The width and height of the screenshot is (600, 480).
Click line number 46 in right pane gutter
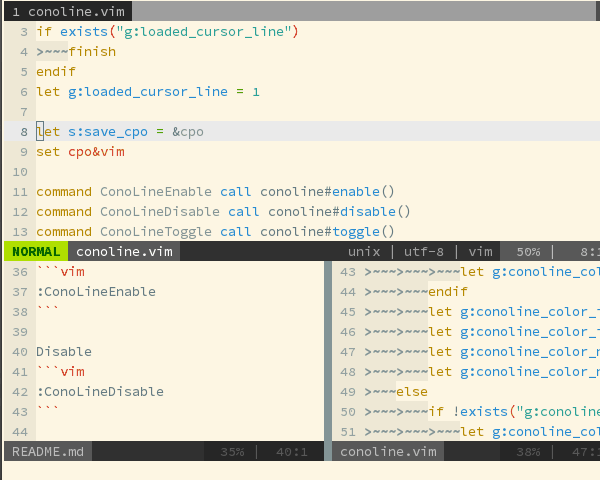point(348,332)
